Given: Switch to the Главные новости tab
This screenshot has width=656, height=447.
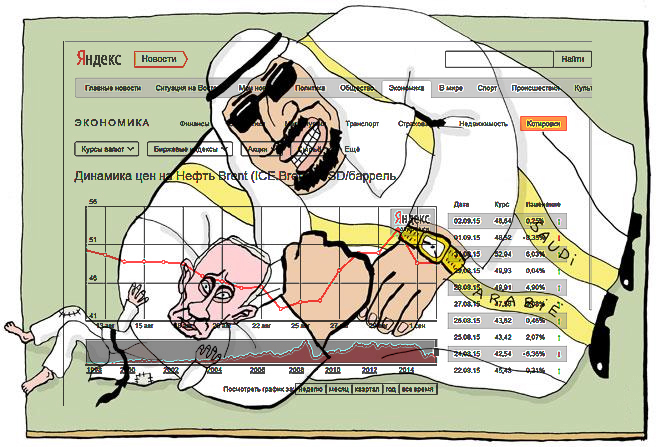Looking at the screenshot, I should 113,88.
